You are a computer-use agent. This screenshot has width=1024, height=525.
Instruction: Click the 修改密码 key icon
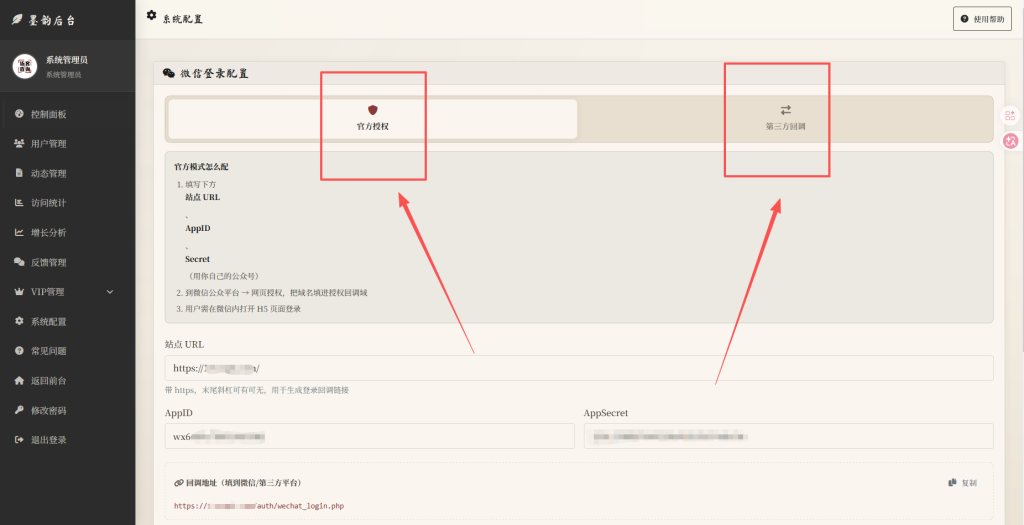(x=19, y=410)
